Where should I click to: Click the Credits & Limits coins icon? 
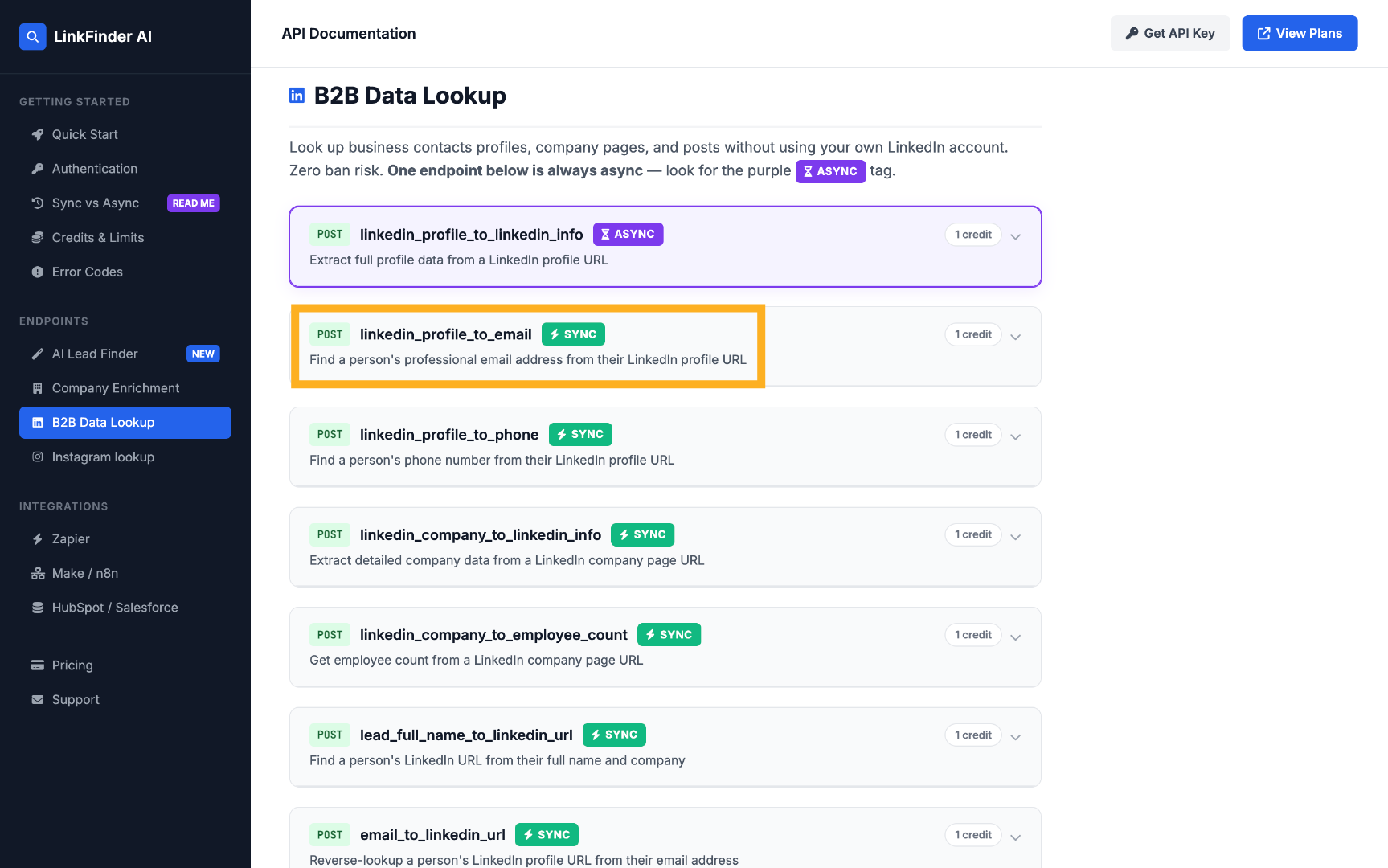click(x=38, y=238)
